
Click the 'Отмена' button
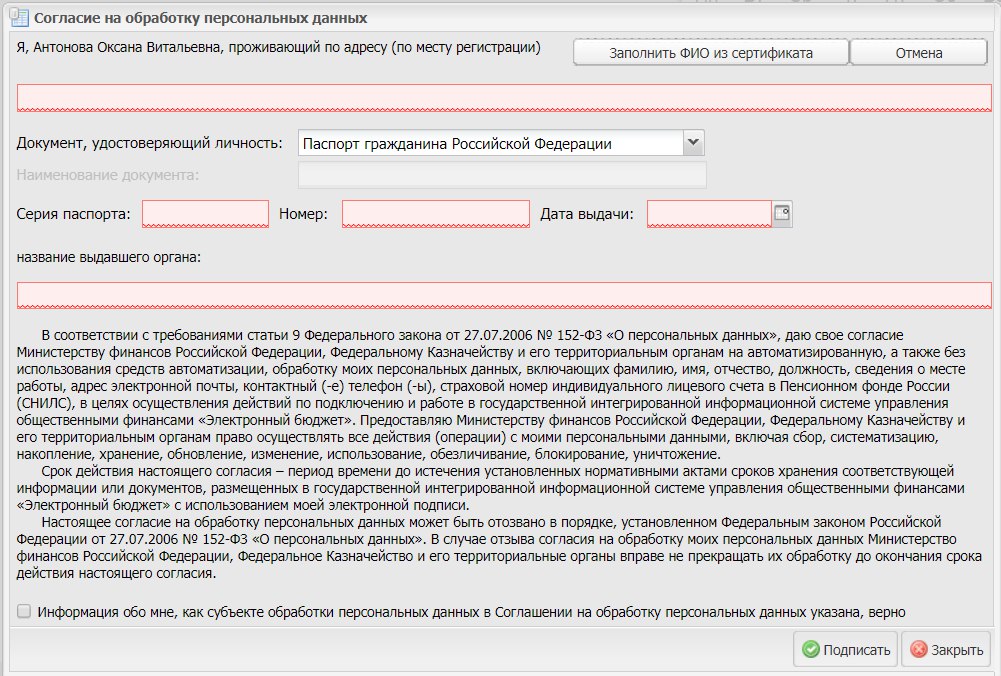(x=919, y=53)
